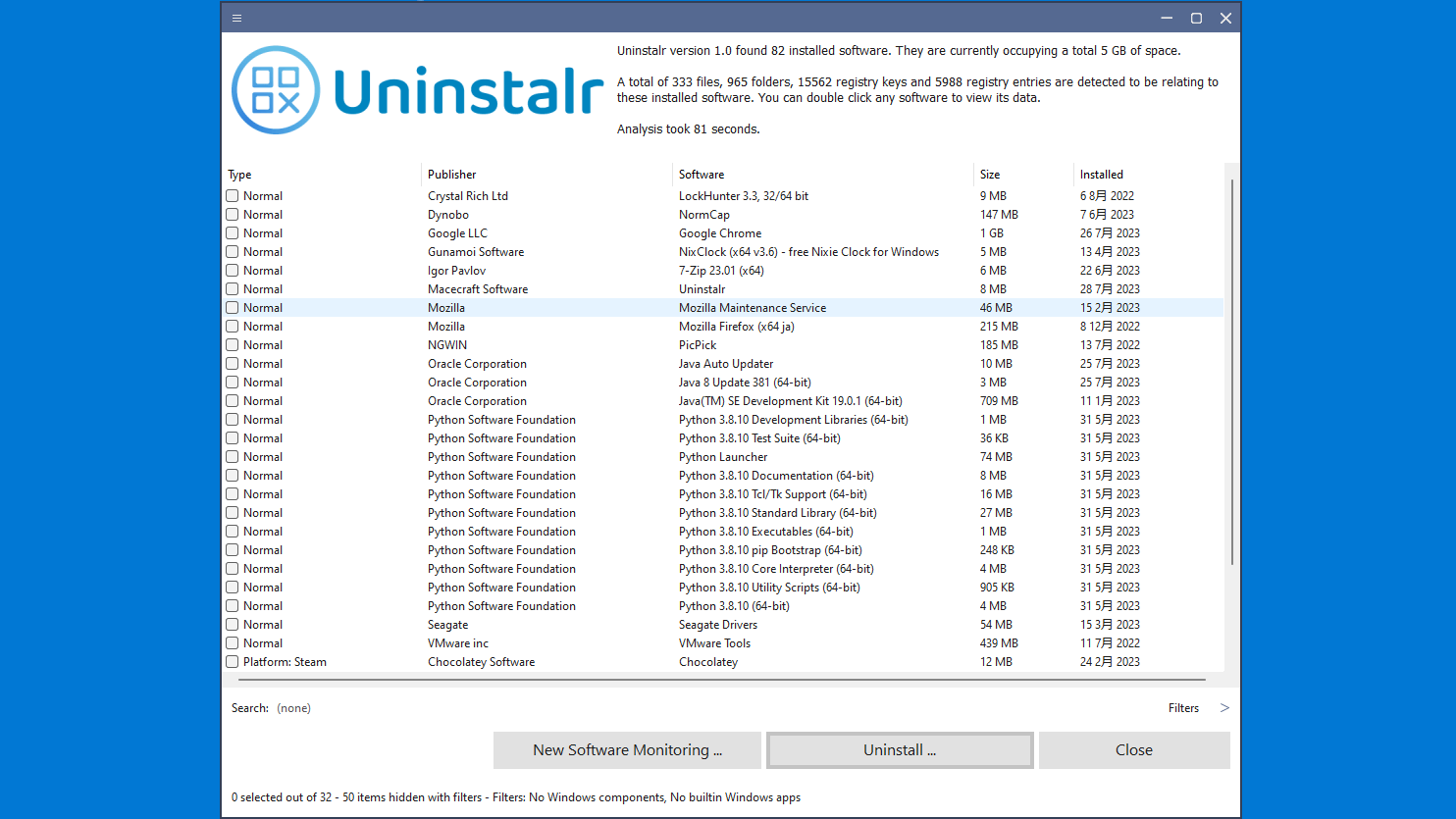Select the 7-Zip 23.01 checkbox
This screenshot has height=819, width=1456.
coord(233,271)
